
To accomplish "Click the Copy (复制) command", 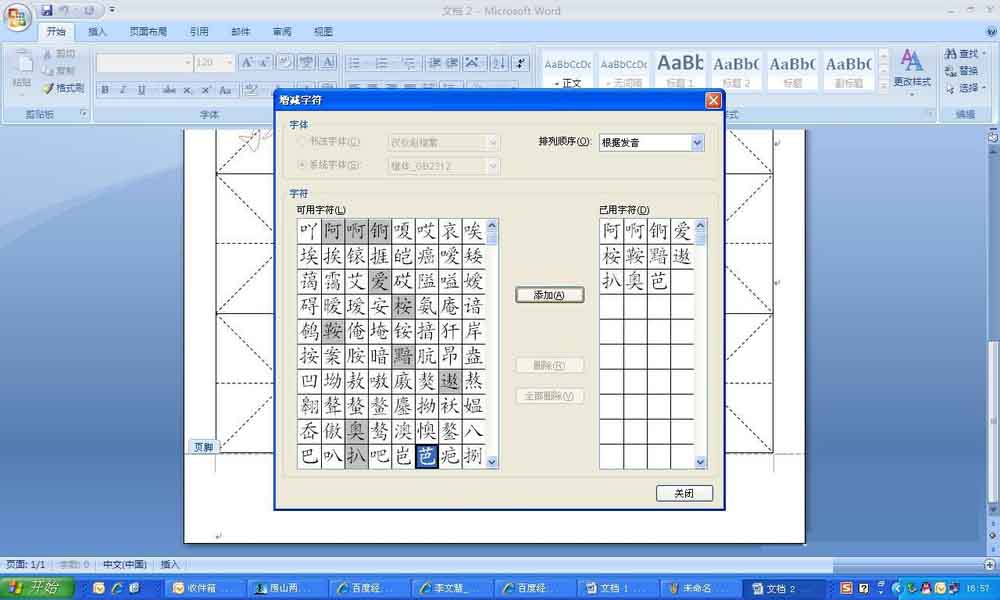I will 60,71.
